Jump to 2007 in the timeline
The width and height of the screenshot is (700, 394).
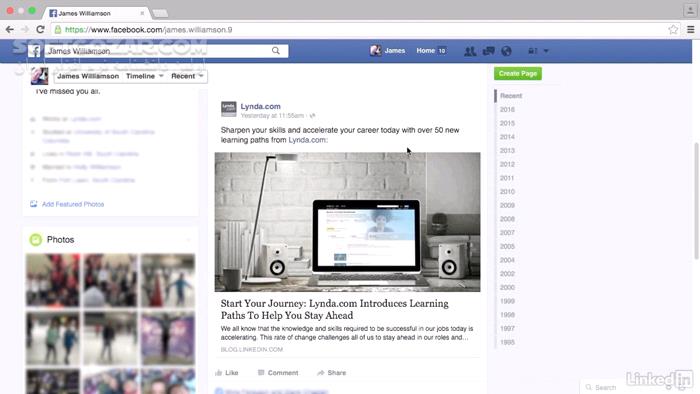[507, 232]
